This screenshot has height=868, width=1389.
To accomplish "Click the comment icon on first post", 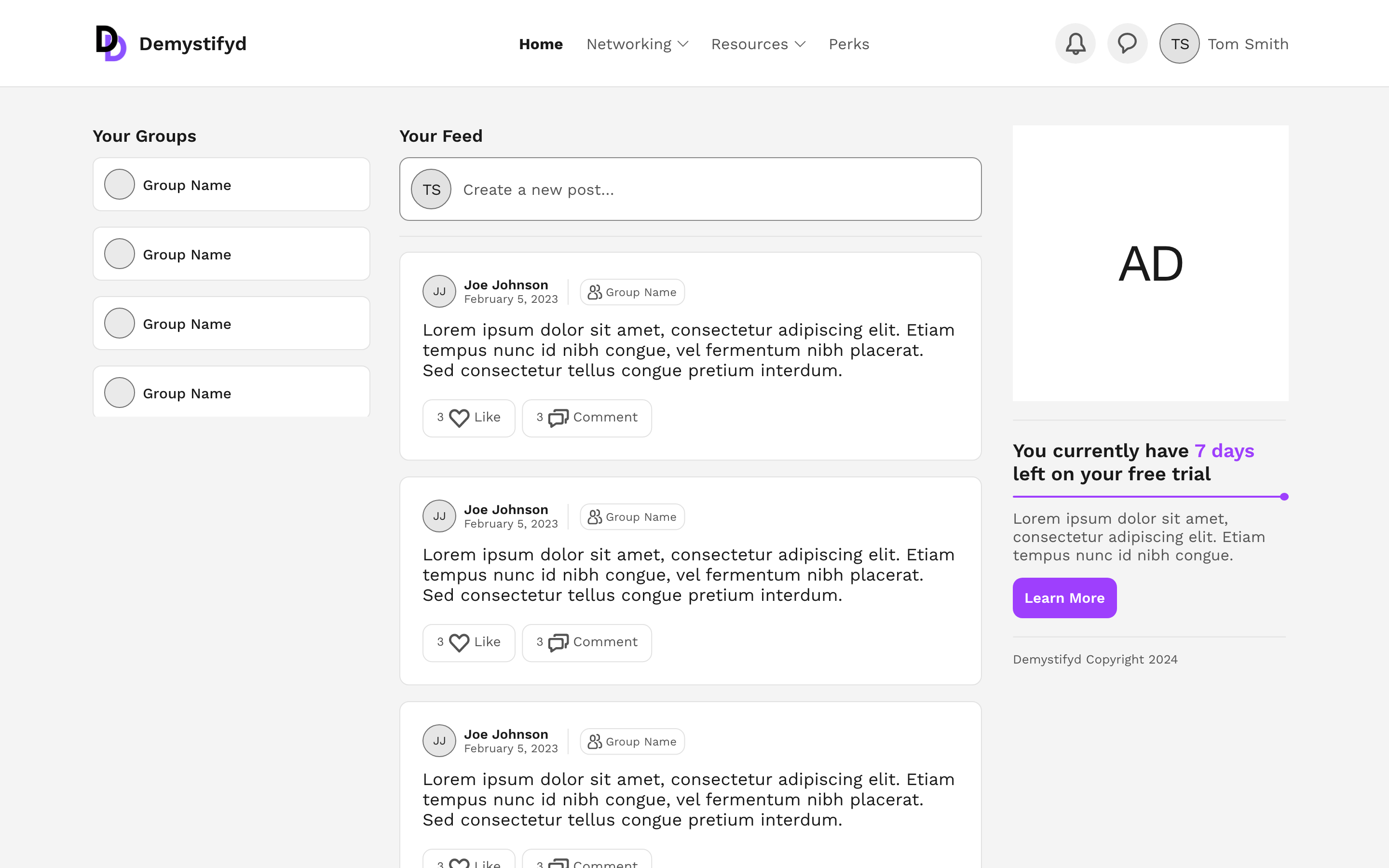I will [x=558, y=418].
